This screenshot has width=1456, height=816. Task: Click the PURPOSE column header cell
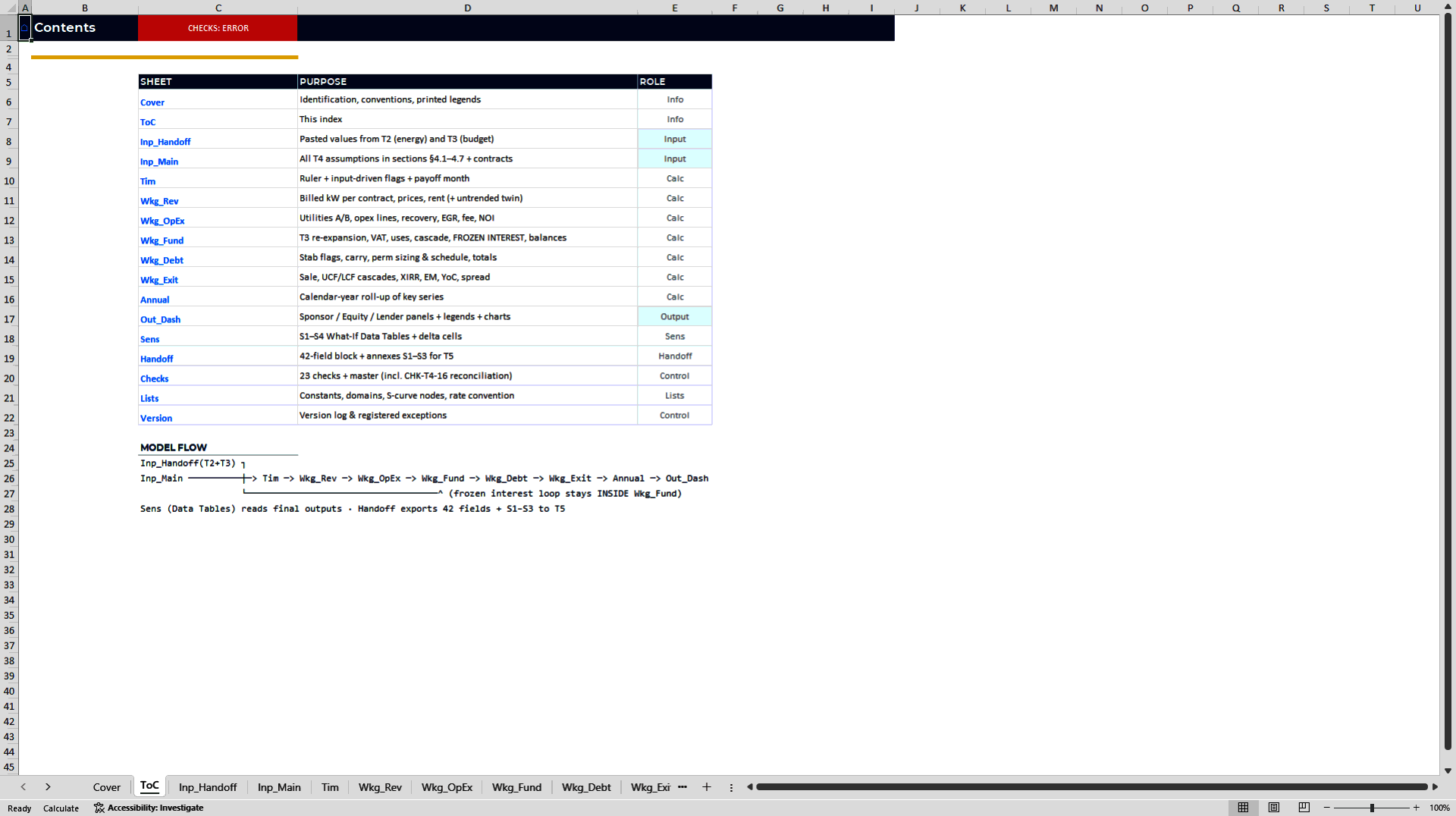467,81
